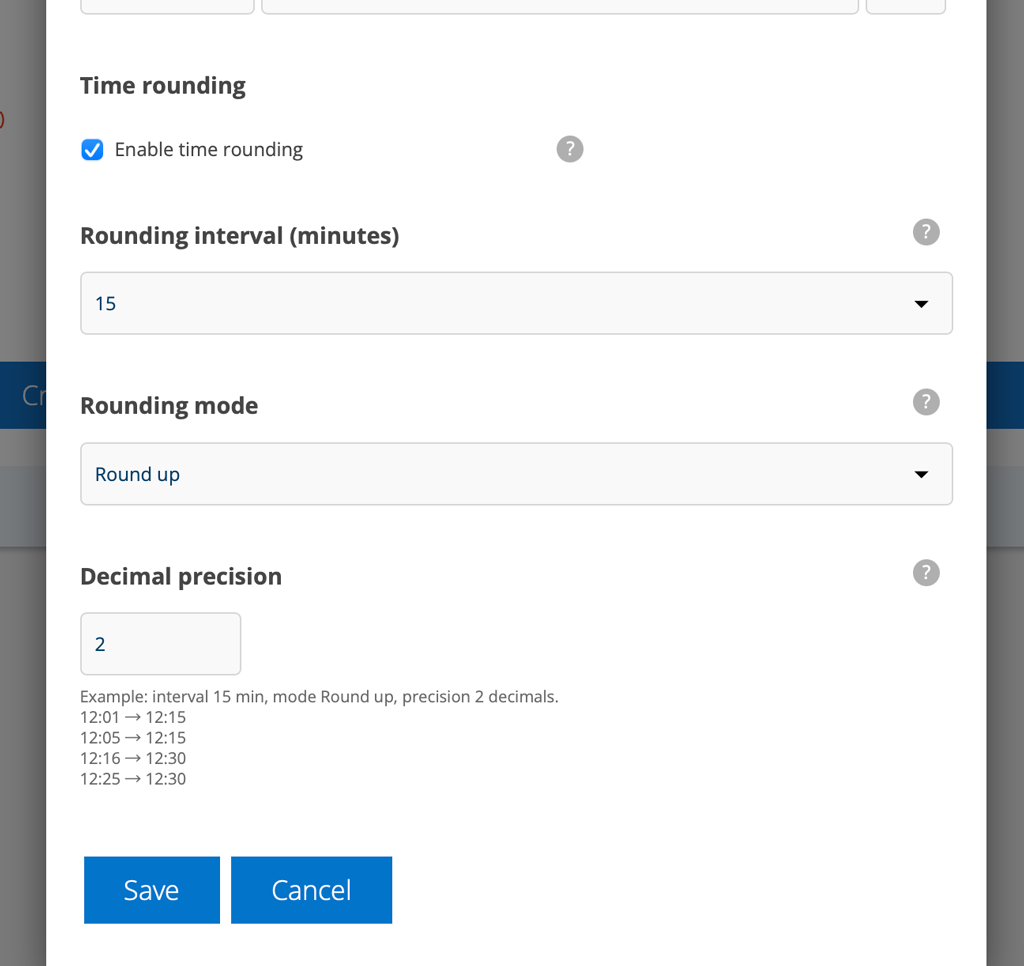Image resolution: width=1024 pixels, height=966 pixels.
Task: Click the 'Time rounding' section heading
Action: click(x=163, y=86)
